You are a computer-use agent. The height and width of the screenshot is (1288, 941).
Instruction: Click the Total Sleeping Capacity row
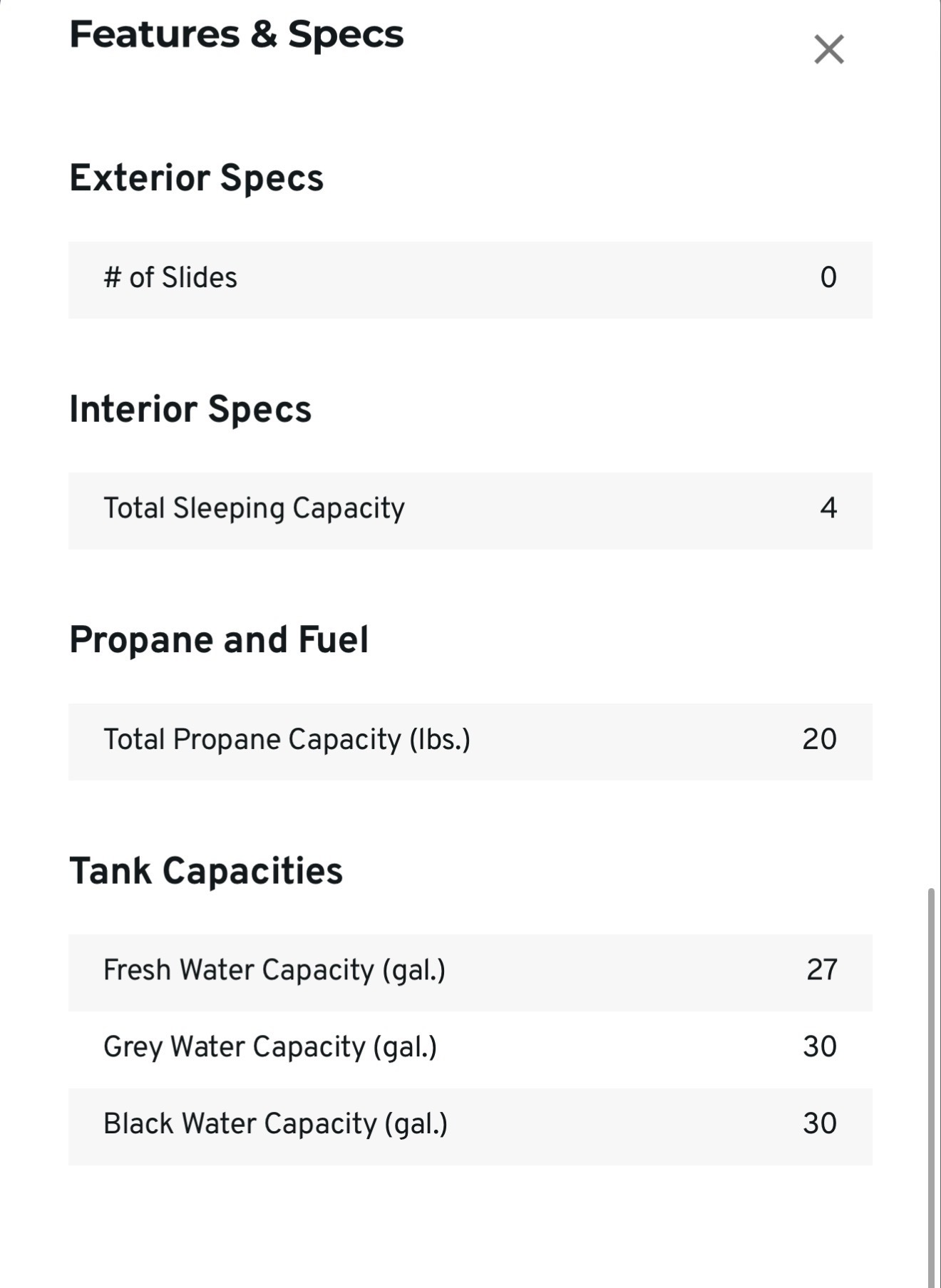pos(470,510)
